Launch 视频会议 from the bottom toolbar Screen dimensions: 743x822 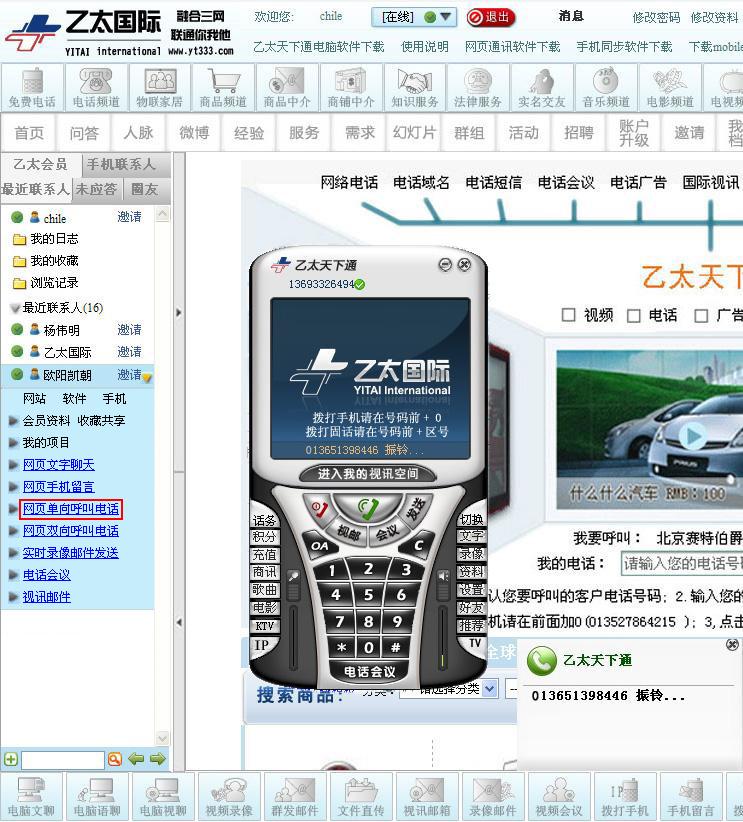559,796
